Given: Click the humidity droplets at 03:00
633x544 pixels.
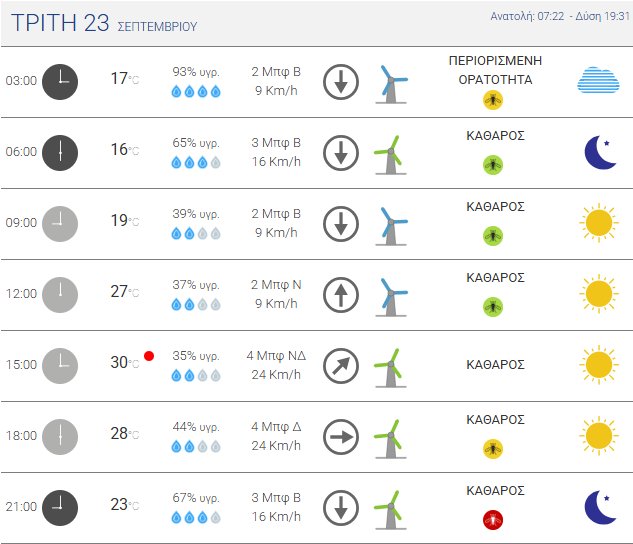Looking at the screenshot, I should (196, 92).
